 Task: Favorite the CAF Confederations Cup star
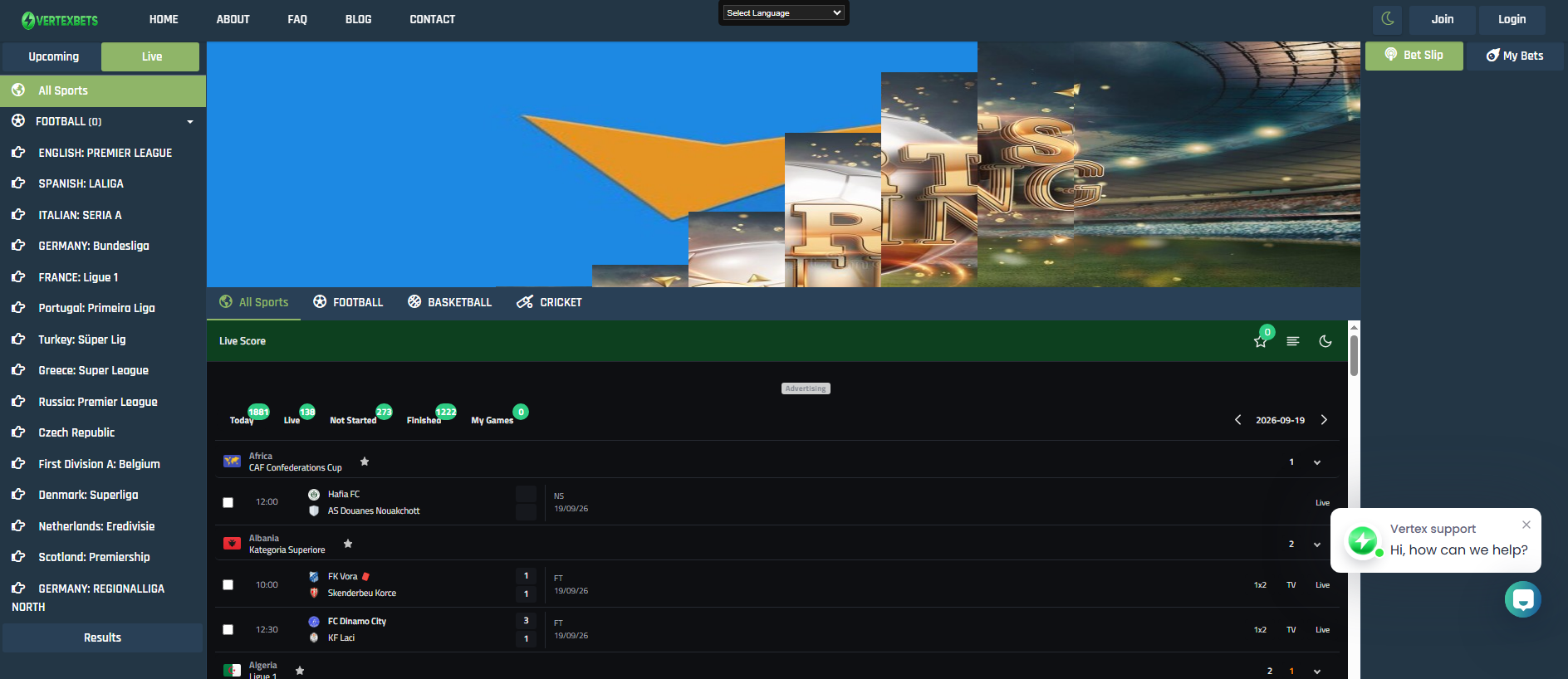365,462
